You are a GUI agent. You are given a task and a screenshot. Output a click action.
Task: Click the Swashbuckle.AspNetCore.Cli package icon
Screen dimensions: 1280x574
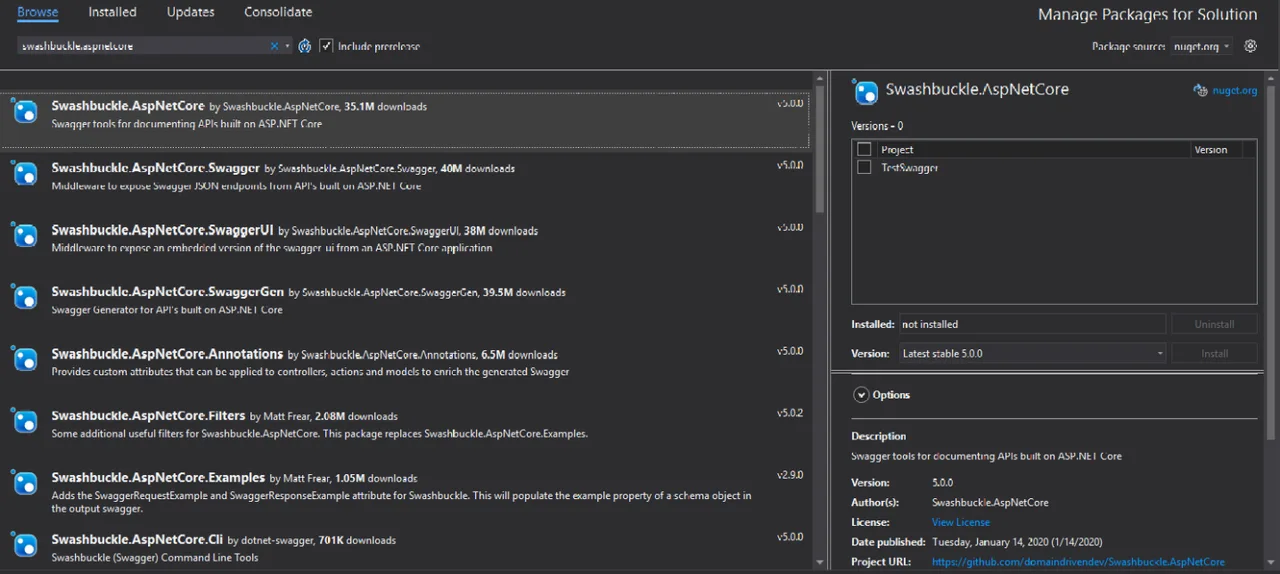click(25, 545)
